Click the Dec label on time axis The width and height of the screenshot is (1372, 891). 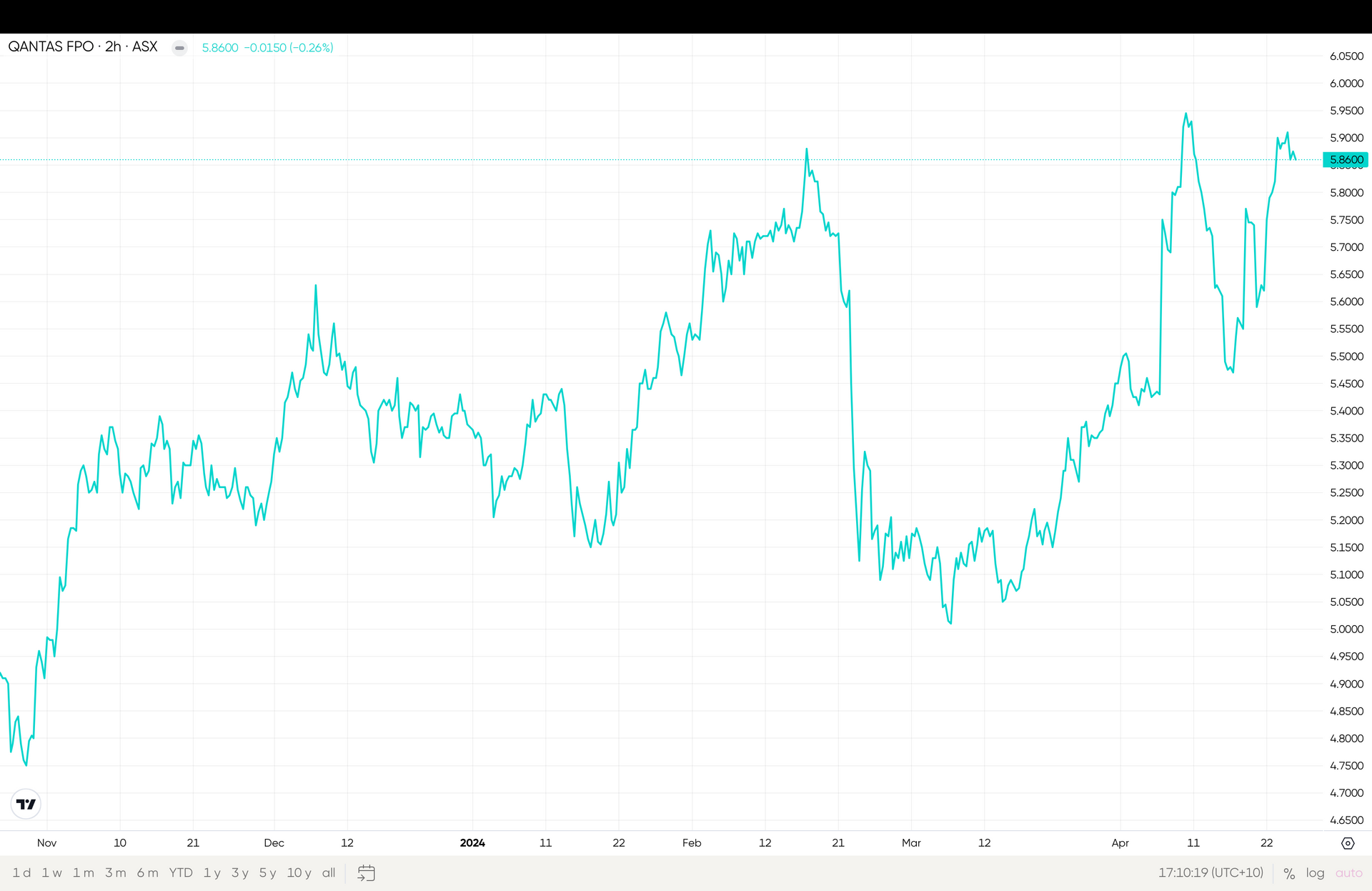point(274,843)
